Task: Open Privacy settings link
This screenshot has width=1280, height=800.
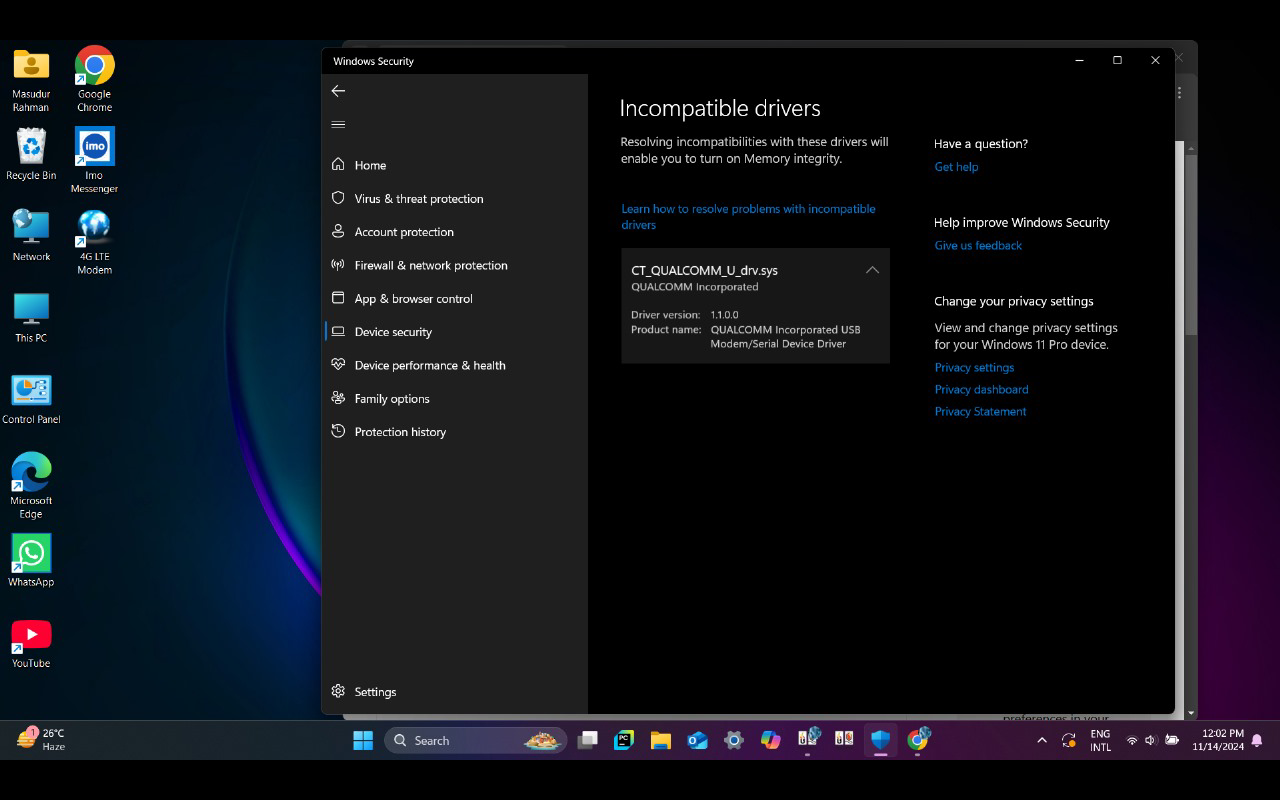Action: point(974,367)
